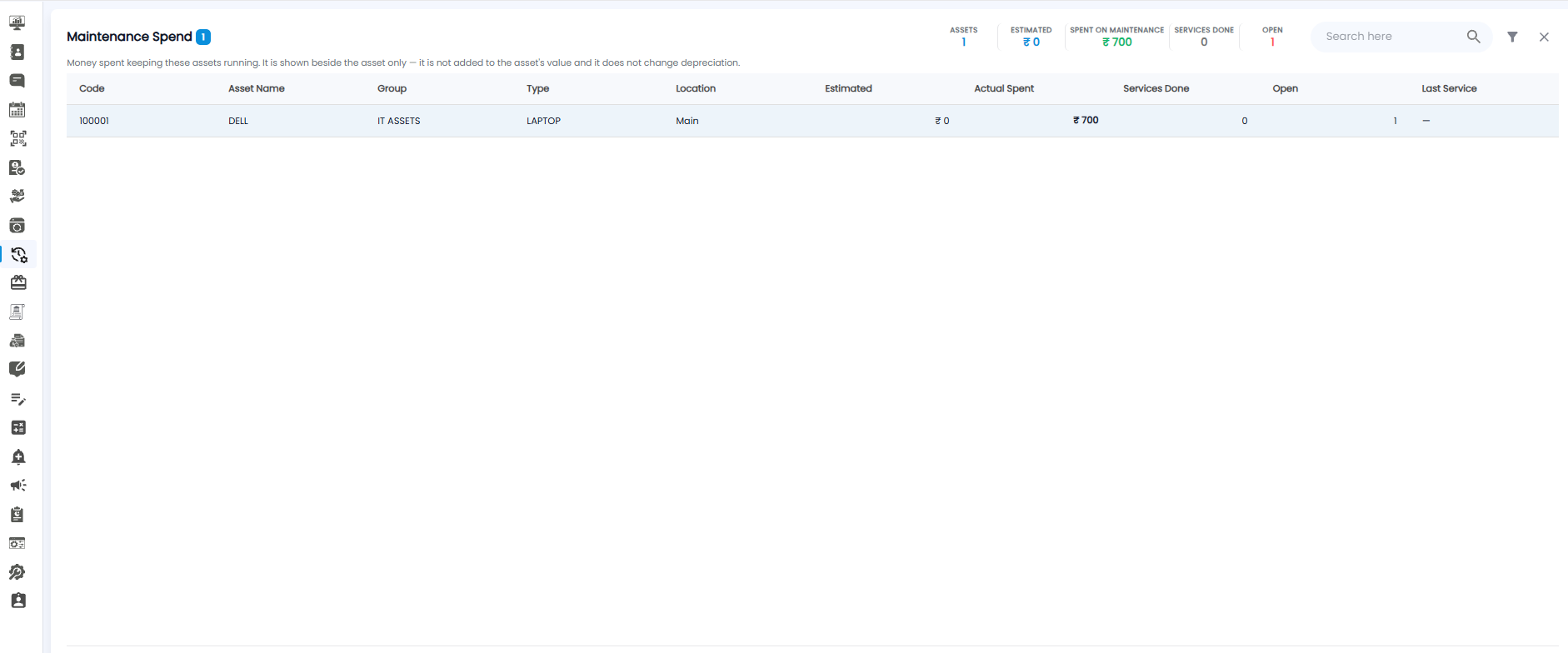Click the ₹ 700 actual spent row cell
The image size is (1568, 653).
click(x=1086, y=120)
